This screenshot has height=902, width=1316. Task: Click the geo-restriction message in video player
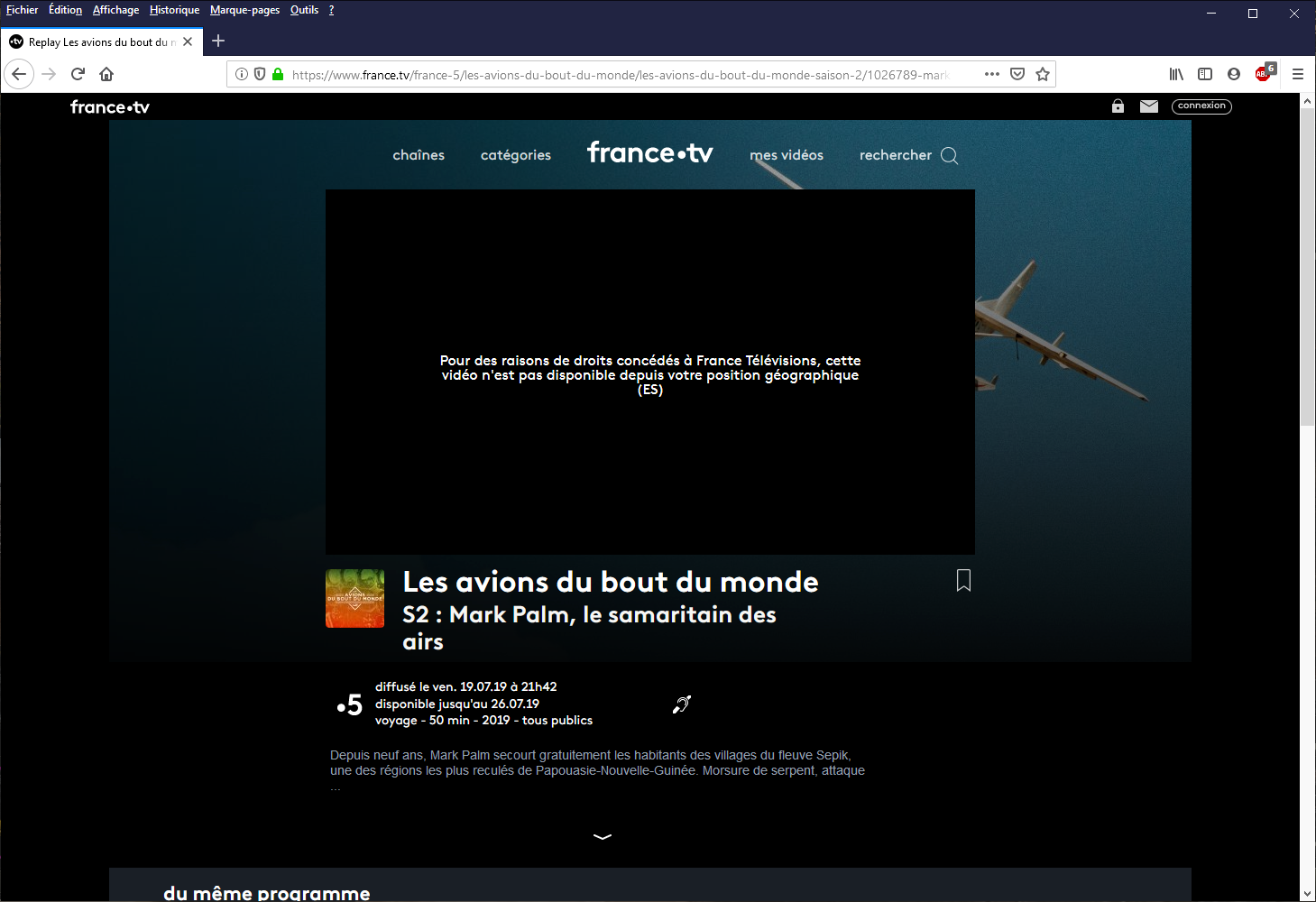pyautogui.click(x=650, y=374)
